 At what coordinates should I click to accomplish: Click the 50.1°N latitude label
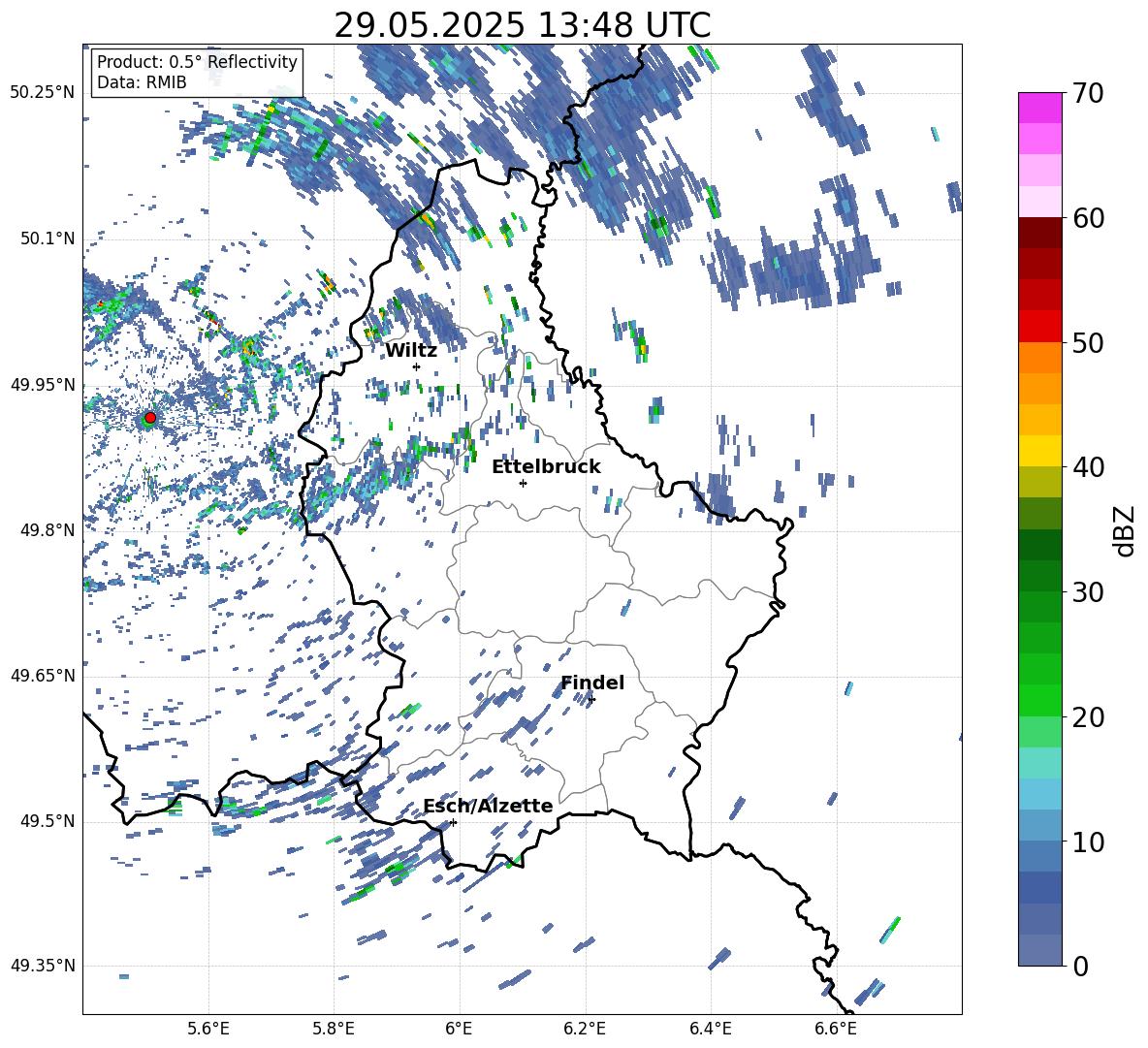pyautogui.click(x=48, y=238)
